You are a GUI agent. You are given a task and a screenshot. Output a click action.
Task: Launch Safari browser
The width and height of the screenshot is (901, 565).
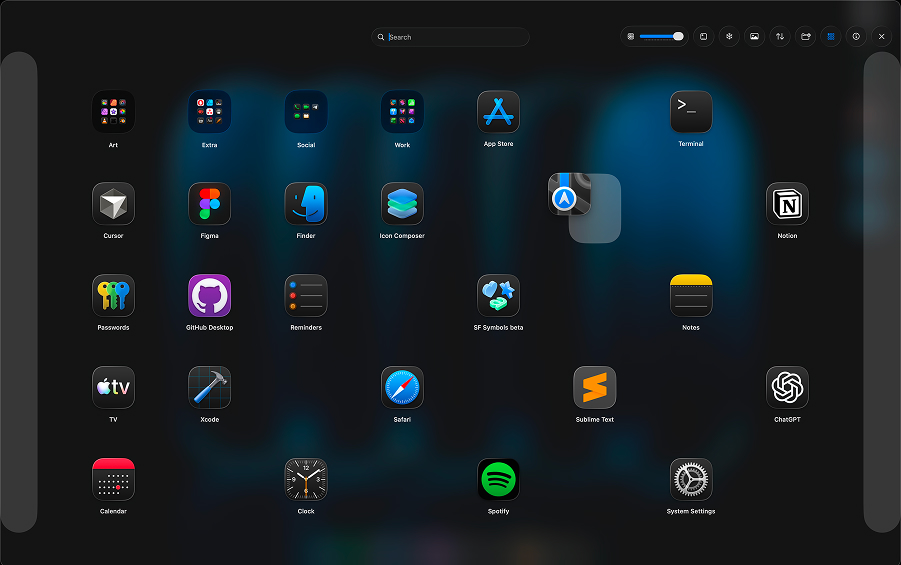tap(402, 387)
